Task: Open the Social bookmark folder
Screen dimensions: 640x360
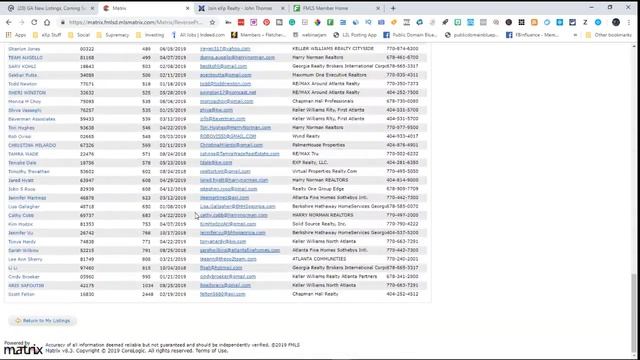Action: pyautogui.click(x=80, y=35)
